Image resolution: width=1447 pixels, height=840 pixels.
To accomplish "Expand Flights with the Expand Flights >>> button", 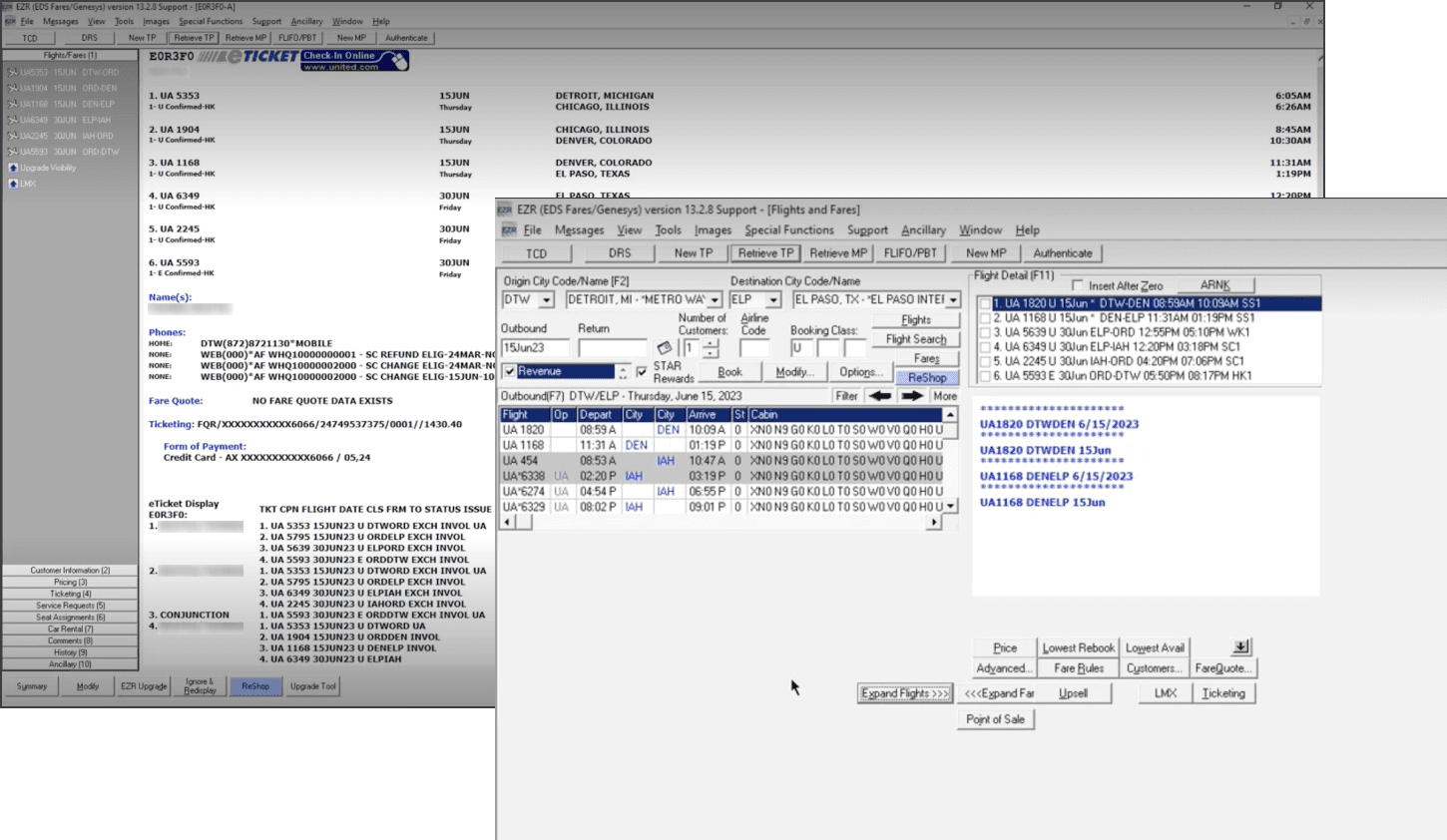I will [x=905, y=693].
